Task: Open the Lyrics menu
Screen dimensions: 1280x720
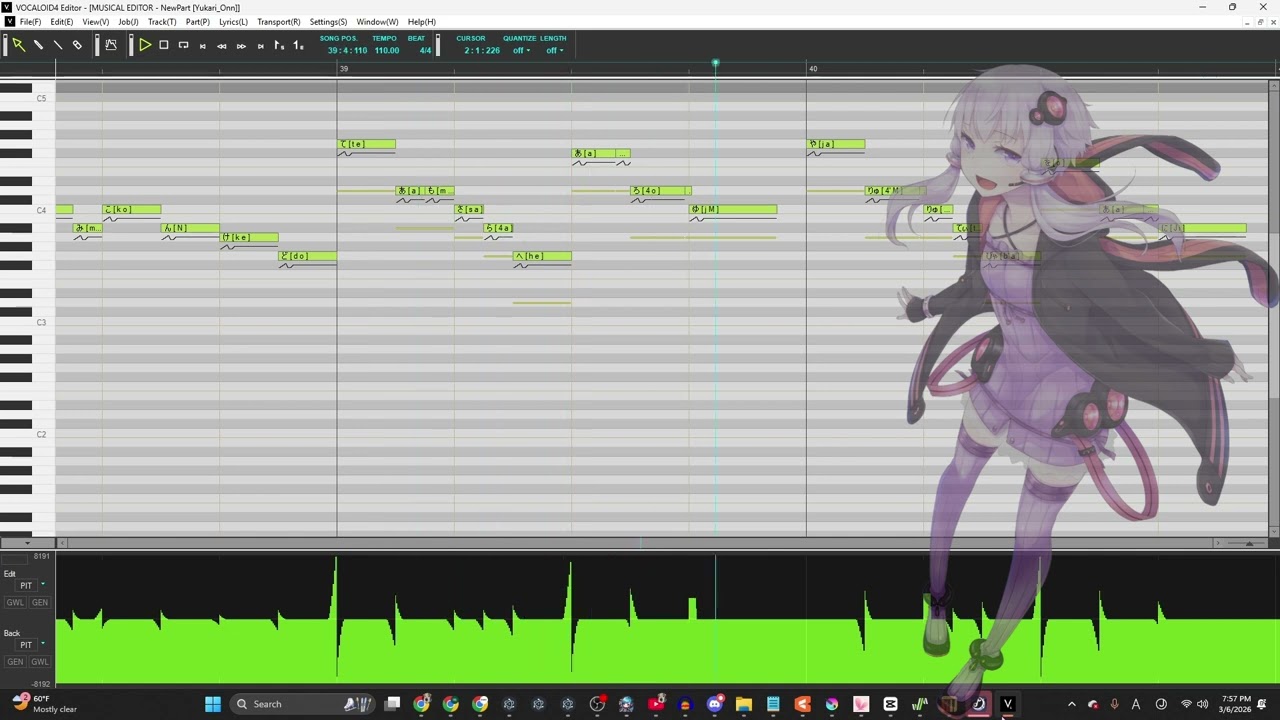Action: tap(233, 22)
